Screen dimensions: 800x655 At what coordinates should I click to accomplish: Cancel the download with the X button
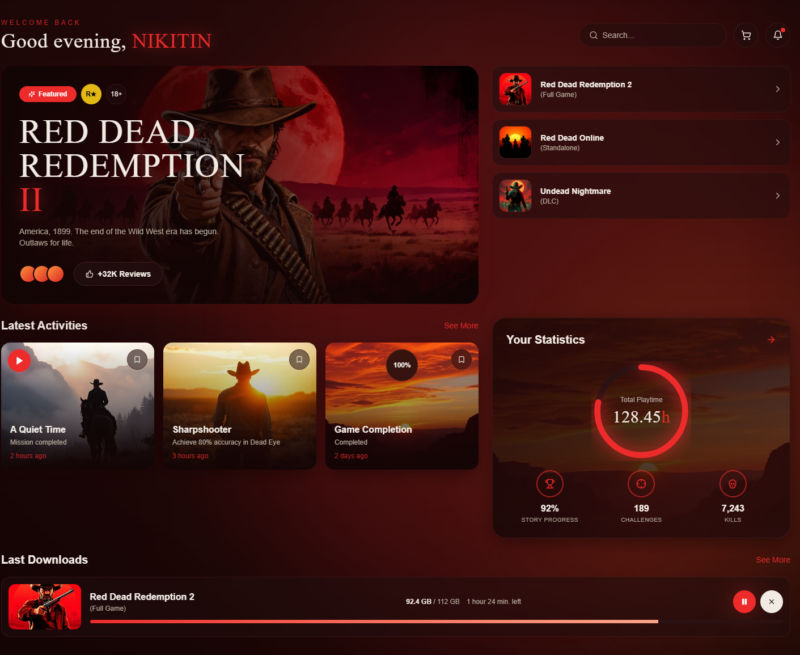[771, 602]
